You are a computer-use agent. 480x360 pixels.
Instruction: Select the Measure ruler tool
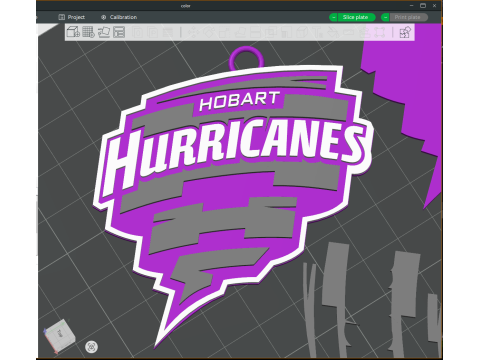point(348,32)
